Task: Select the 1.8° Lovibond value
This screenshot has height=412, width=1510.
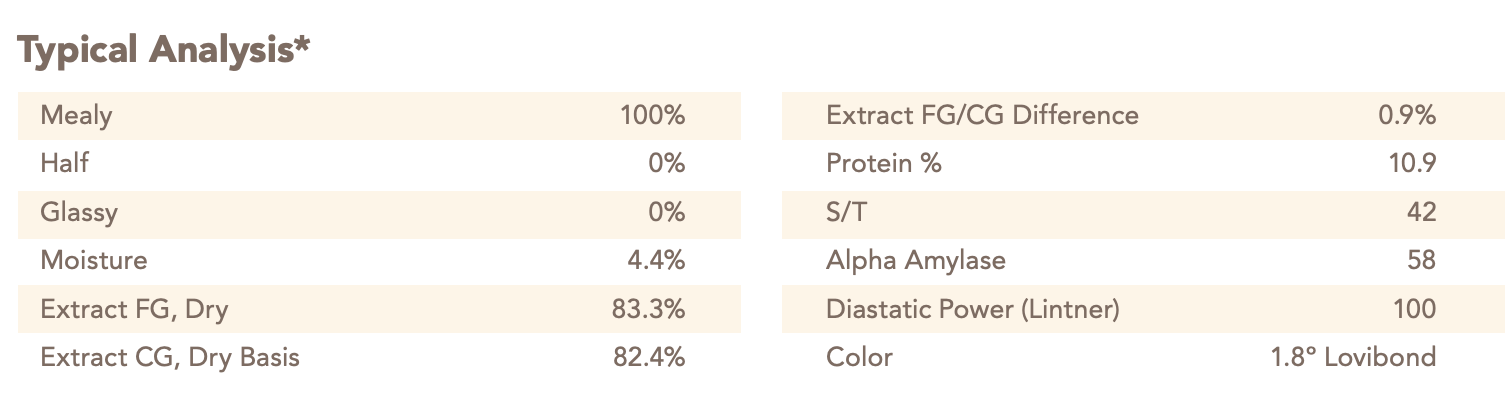Action: [1352, 357]
